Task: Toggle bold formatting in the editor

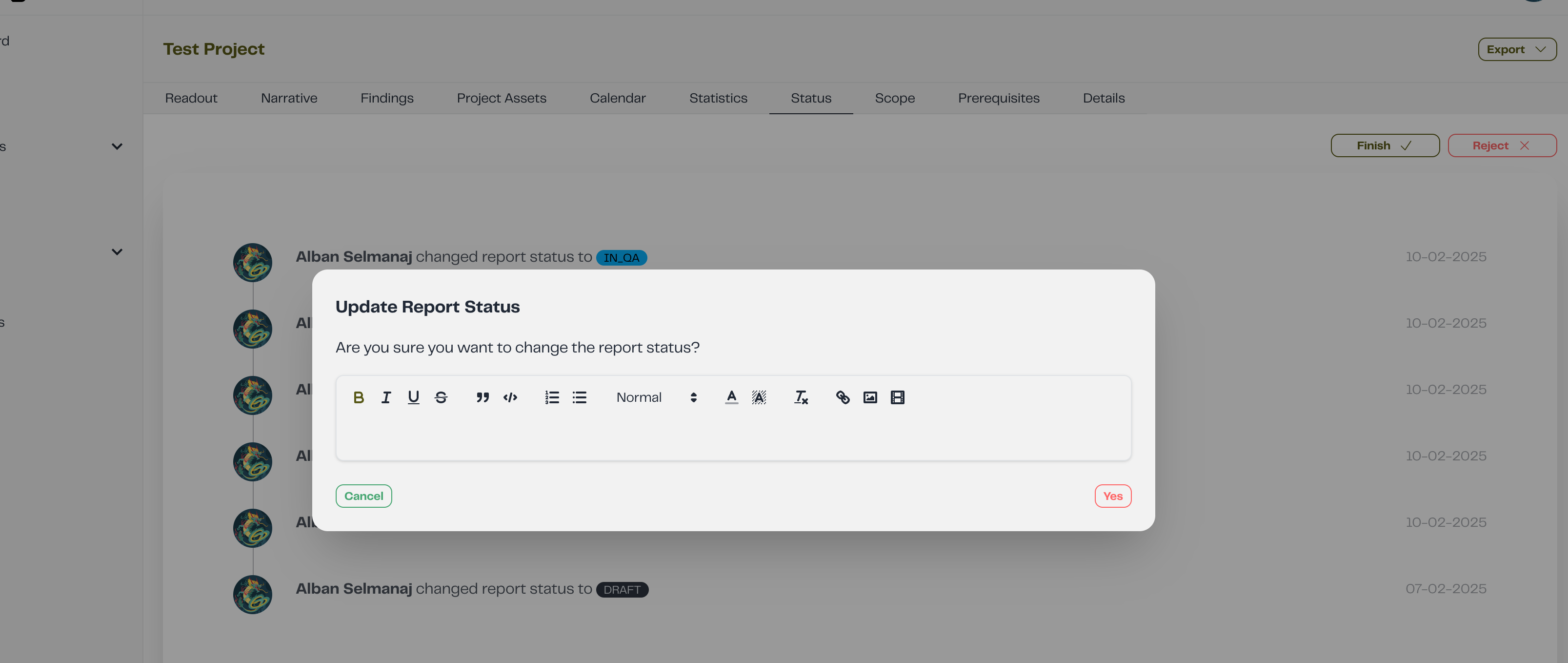Action: point(359,397)
